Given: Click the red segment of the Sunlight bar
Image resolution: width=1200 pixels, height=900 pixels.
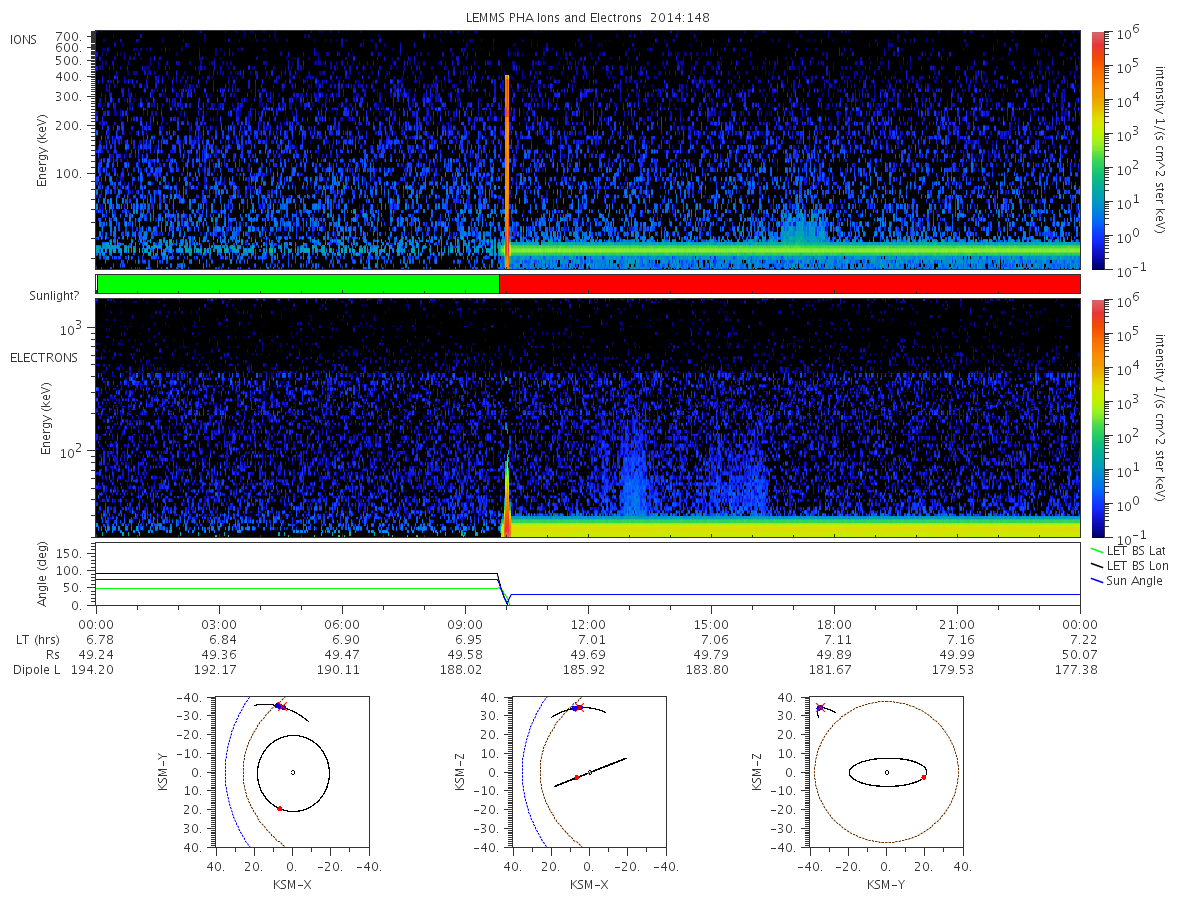Looking at the screenshot, I should click(789, 284).
